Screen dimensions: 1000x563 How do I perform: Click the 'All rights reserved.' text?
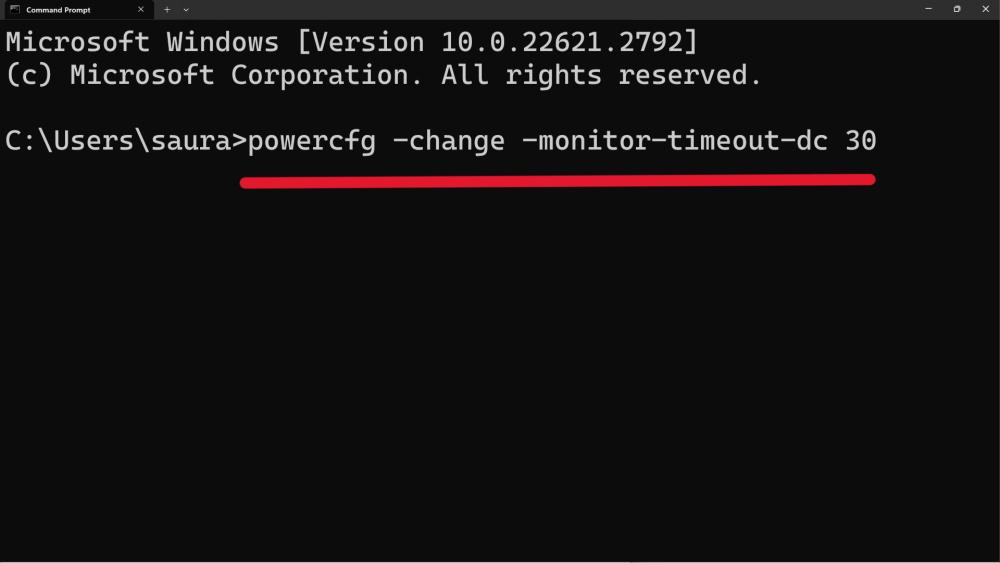[x=601, y=75]
